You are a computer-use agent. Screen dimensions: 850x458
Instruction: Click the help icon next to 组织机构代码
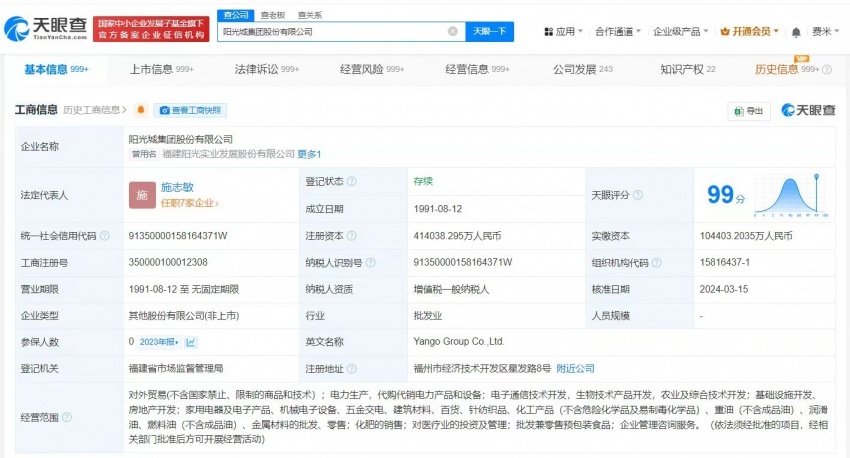[x=656, y=262]
